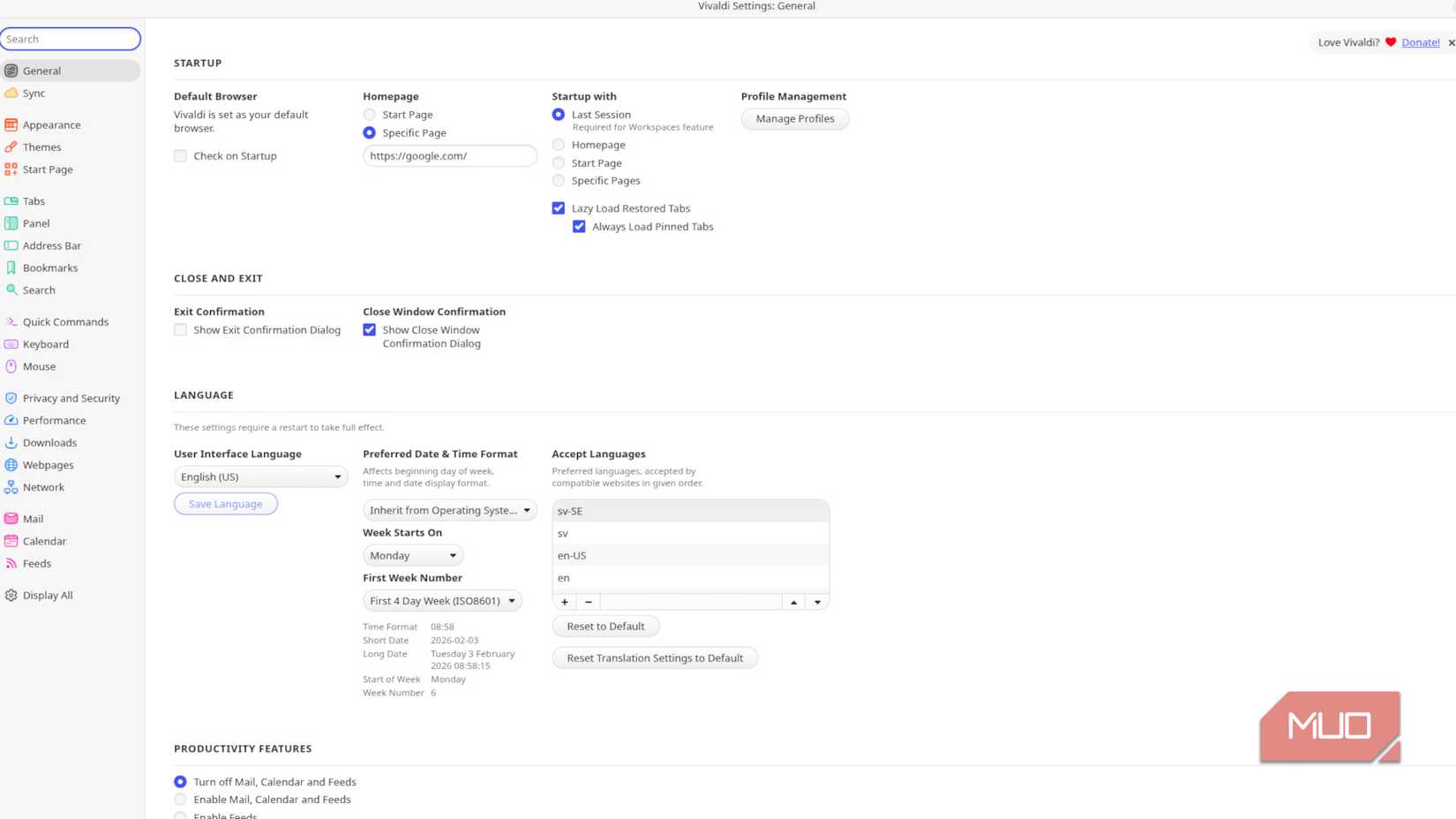Image resolution: width=1456 pixels, height=819 pixels.
Task: Click inside the Specific Page URL field
Action: click(449, 155)
